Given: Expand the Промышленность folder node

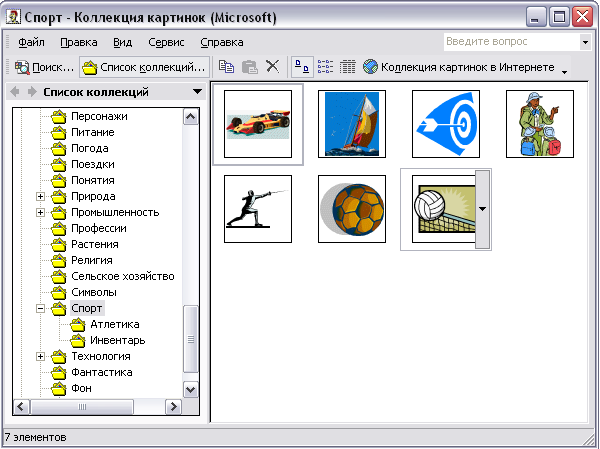Looking at the screenshot, I should [x=40, y=212].
